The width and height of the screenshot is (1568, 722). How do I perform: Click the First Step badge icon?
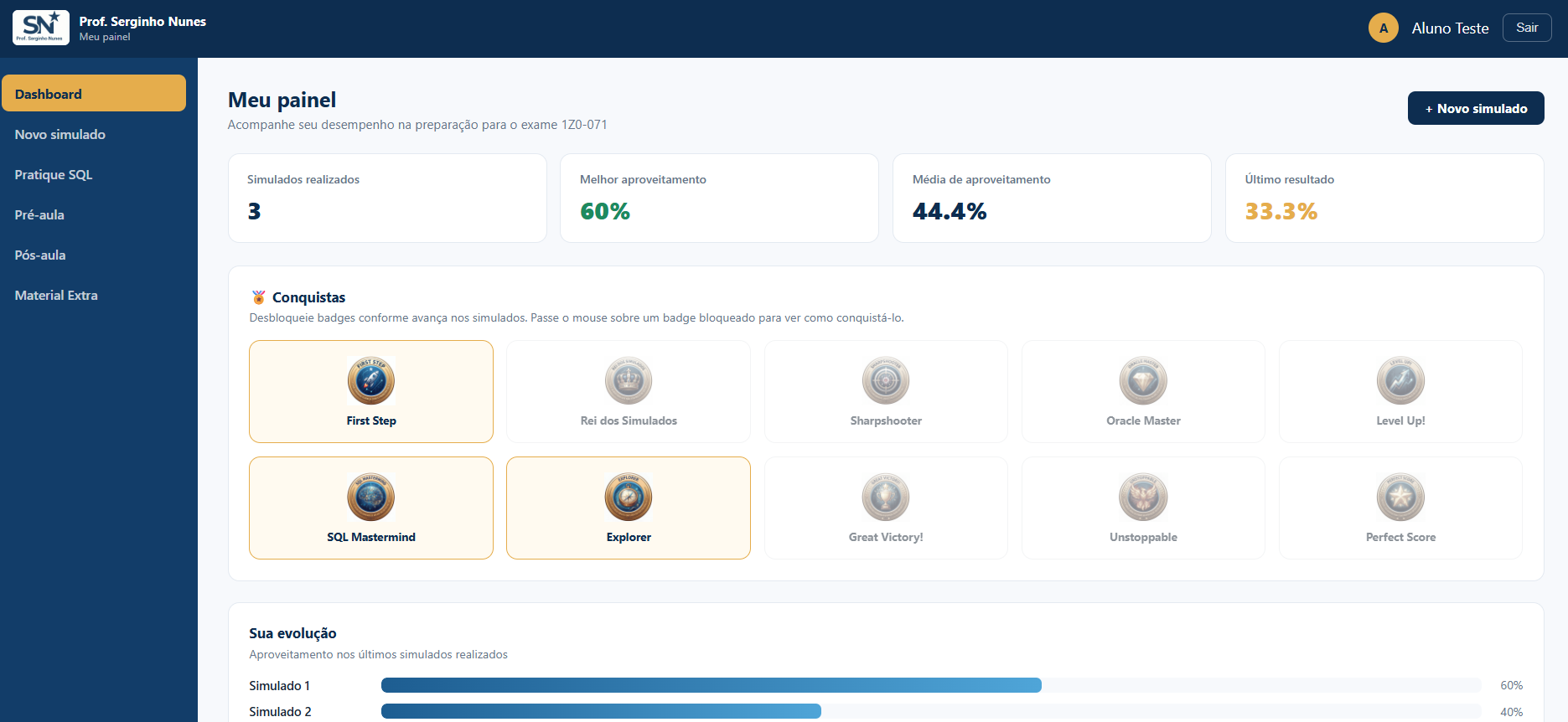371,381
